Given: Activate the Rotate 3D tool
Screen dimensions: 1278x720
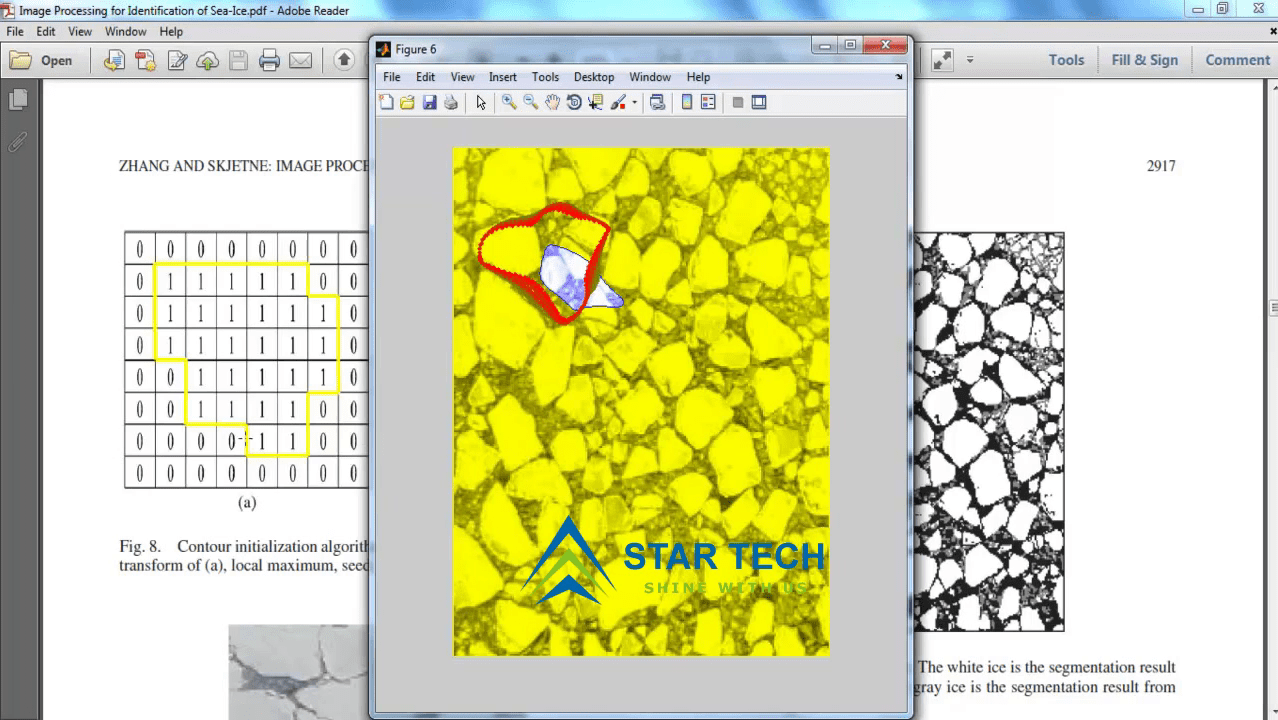Looking at the screenshot, I should click(x=574, y=101).
